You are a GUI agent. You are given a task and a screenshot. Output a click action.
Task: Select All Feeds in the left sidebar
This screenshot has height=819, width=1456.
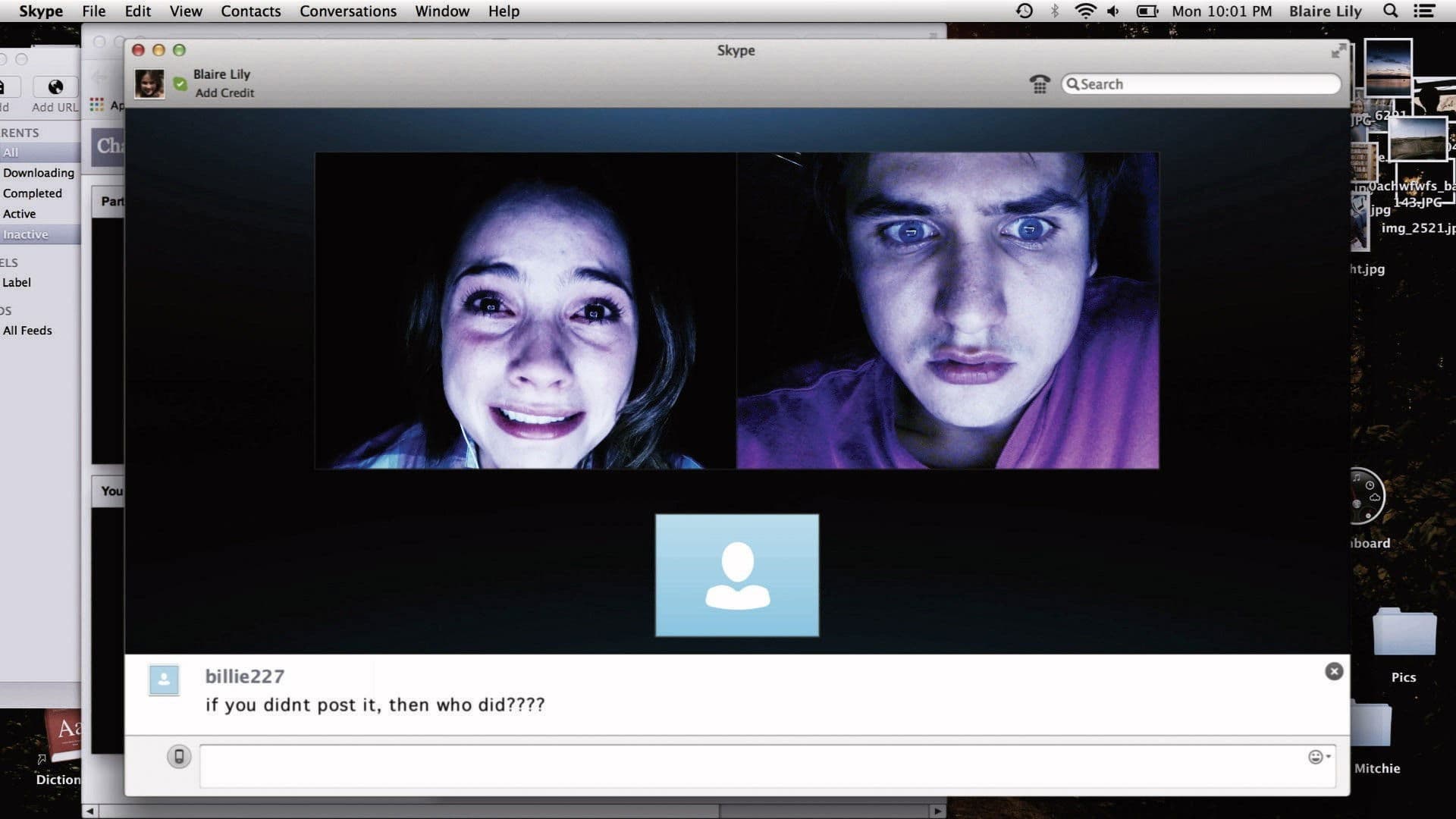pos(27,330)
